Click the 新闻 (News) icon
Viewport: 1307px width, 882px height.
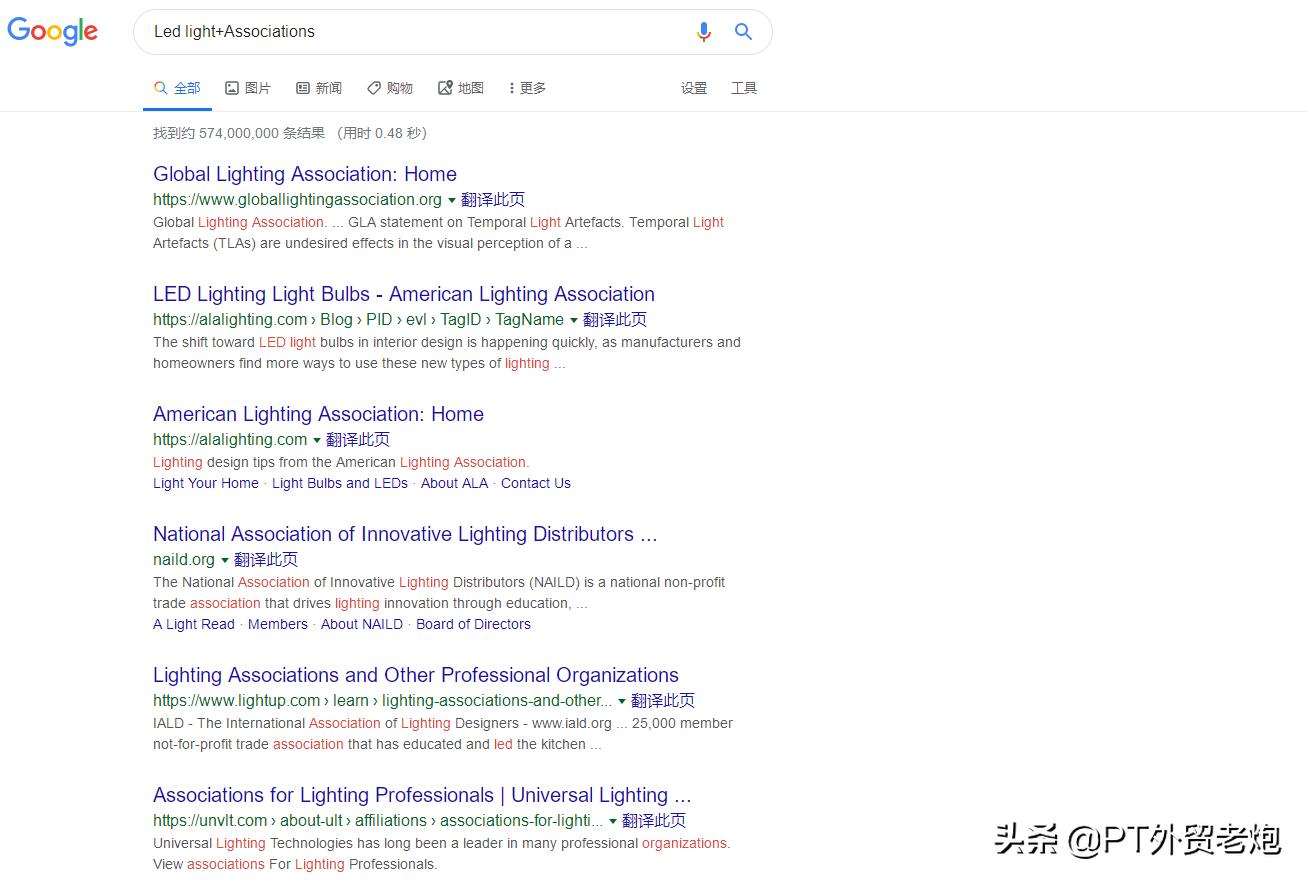[301, 88]
